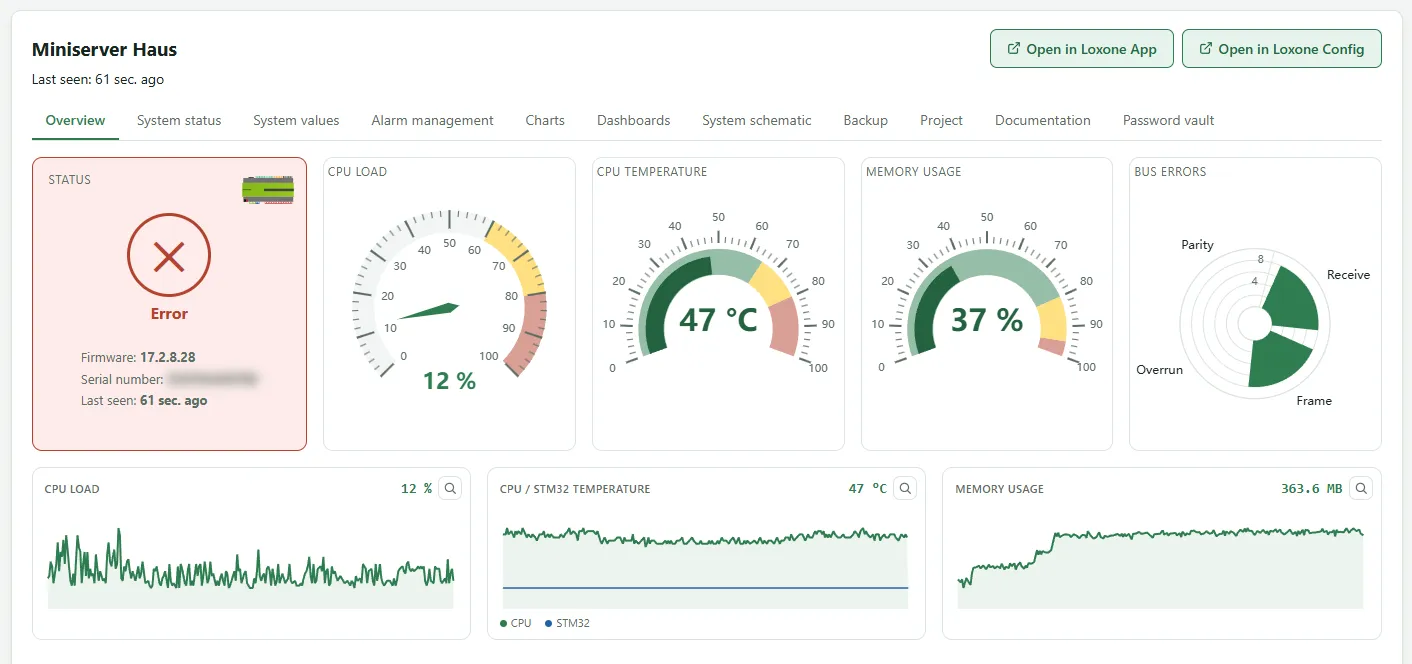Image resolution: width=1412 pixels, height=664 pixels.
Task: Go to the Documentation tab
Action: point(1043,120)
